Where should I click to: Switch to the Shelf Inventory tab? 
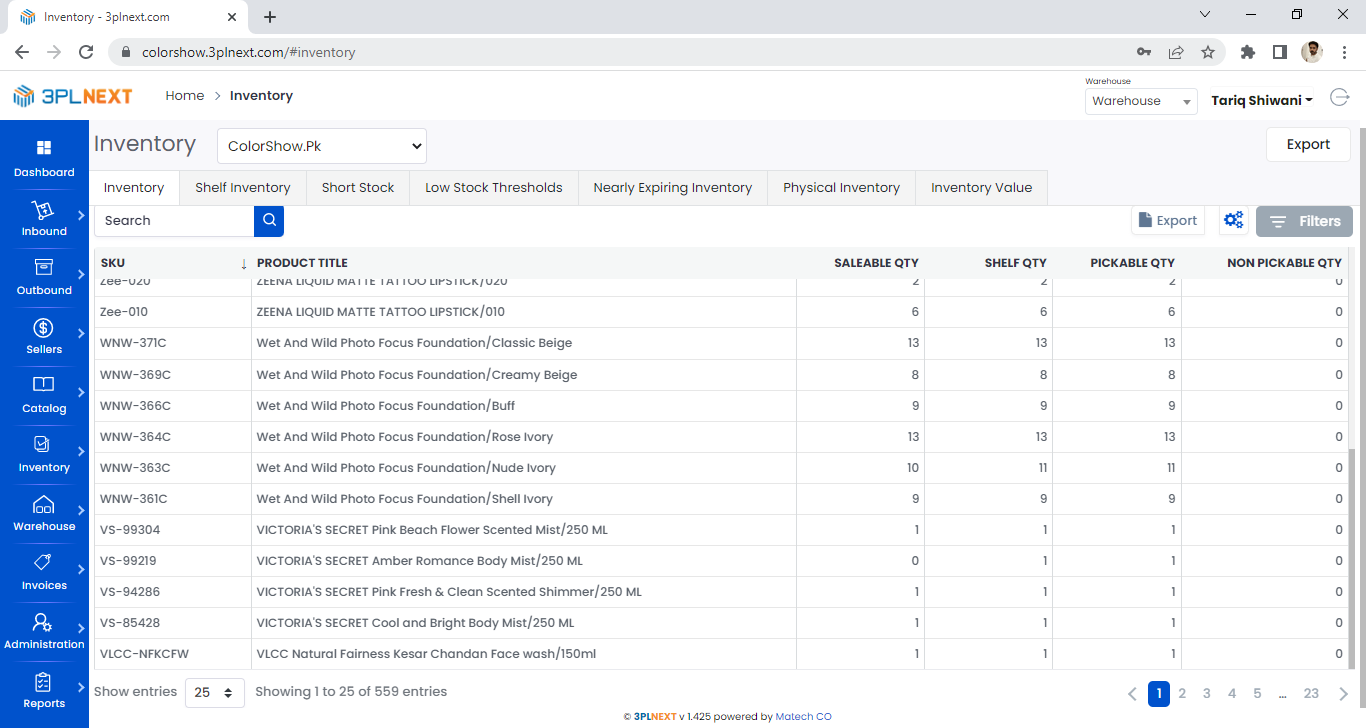point(243,188)
